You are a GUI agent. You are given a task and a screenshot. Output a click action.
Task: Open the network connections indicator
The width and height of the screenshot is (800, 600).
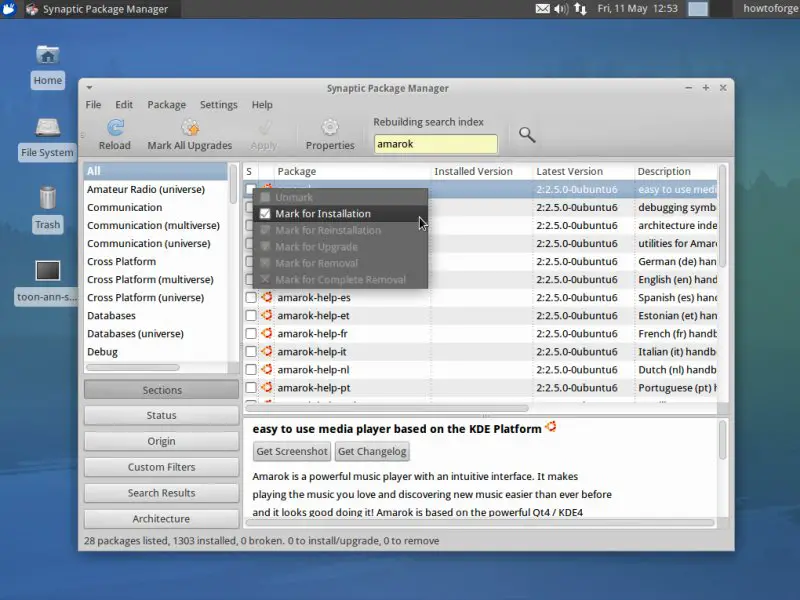point(580,9)
